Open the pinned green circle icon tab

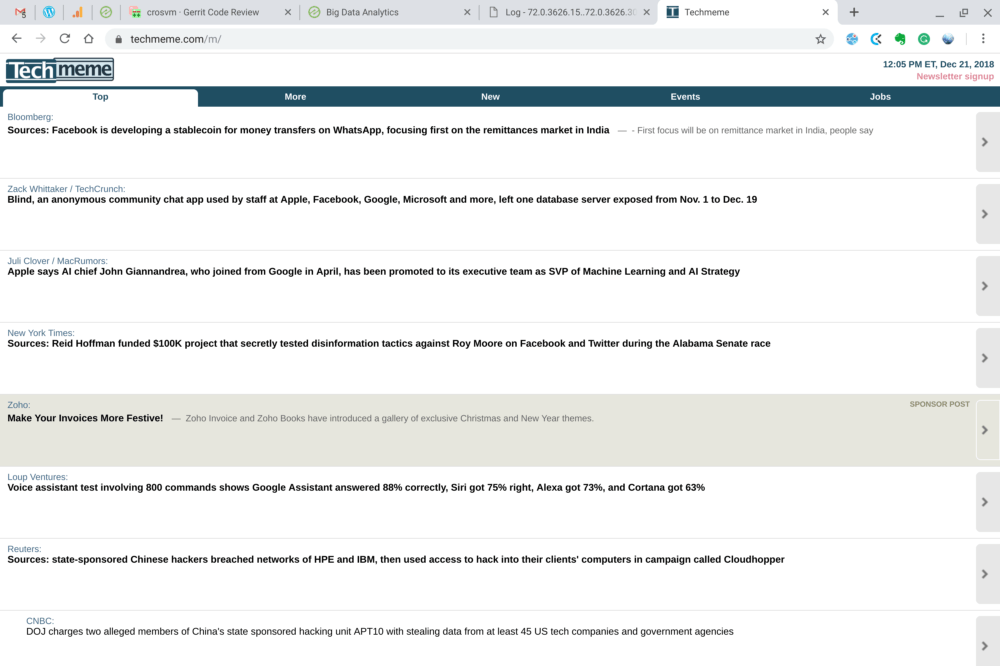[106, 12]
